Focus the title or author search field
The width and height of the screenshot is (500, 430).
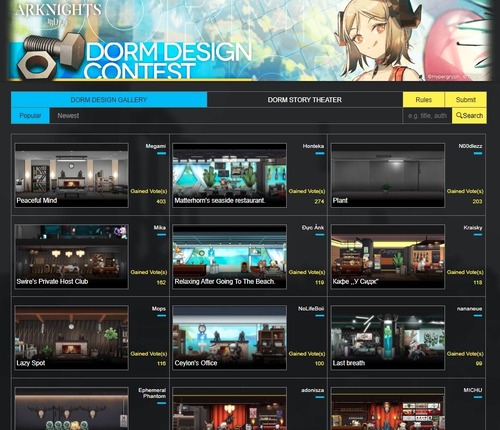427,116
